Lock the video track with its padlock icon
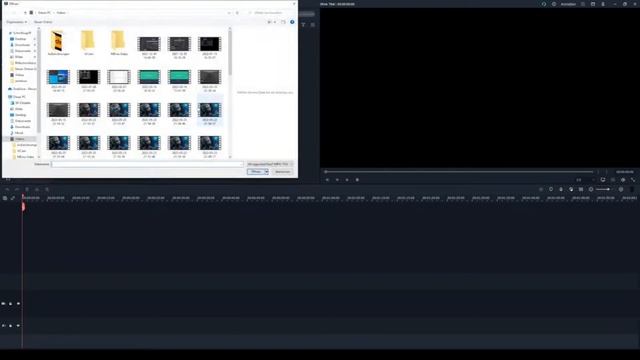 click(x=11, y=304)
